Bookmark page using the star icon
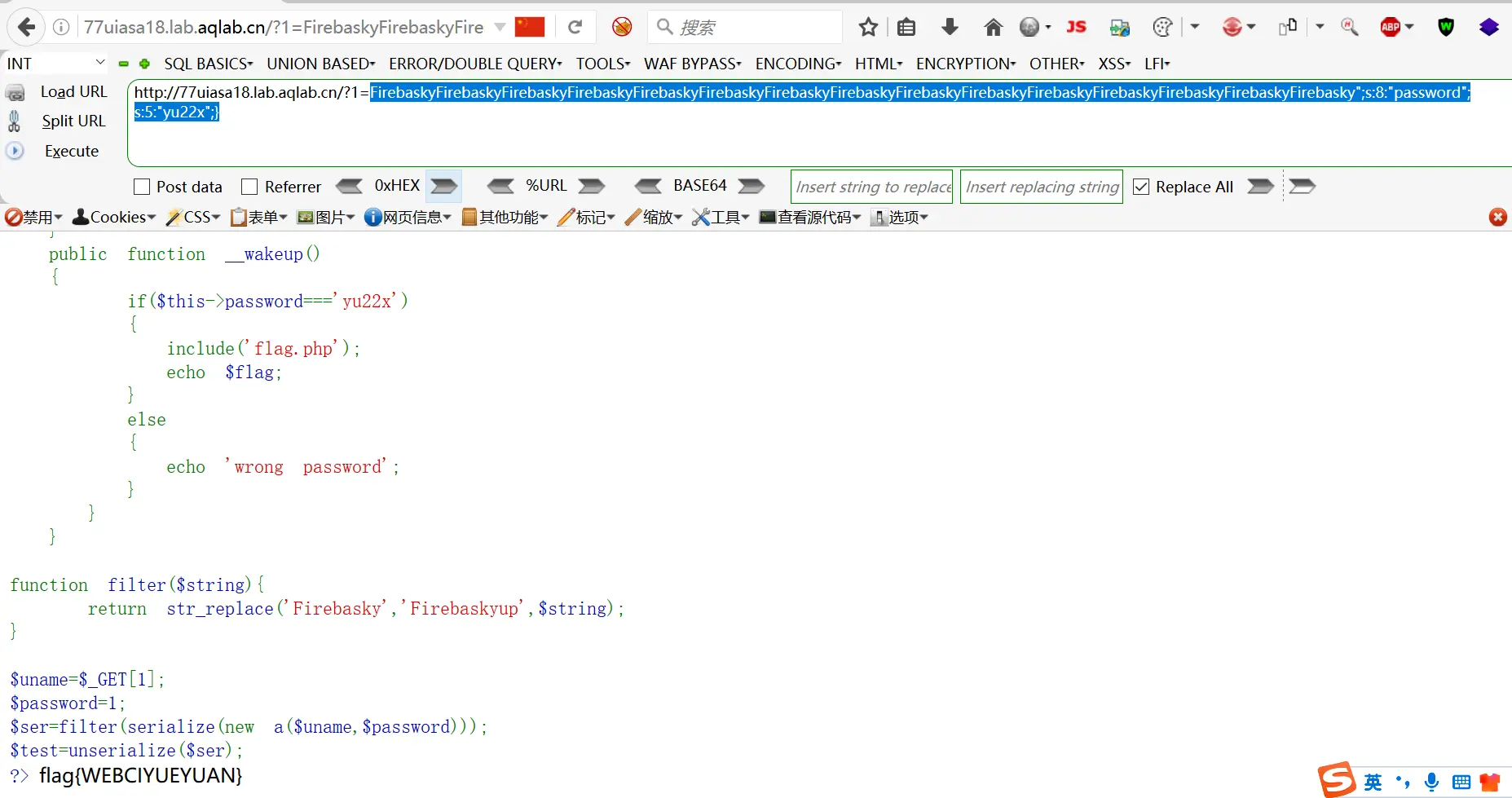Screen dimensions: 1512x798 (868, 28)
